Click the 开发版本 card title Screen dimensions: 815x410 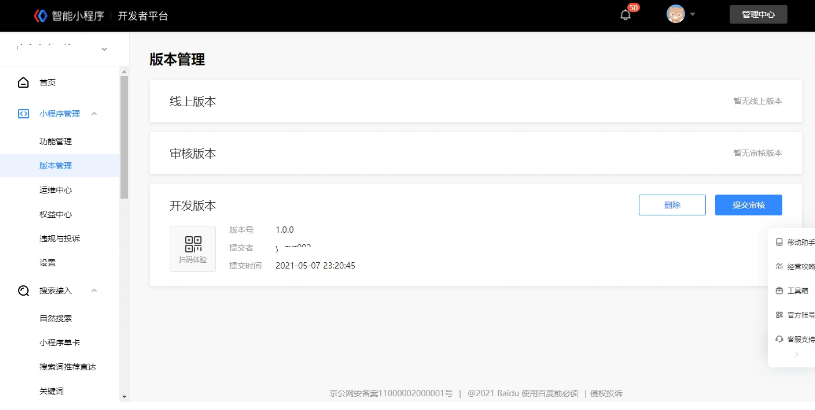click(x=193, y=205)
